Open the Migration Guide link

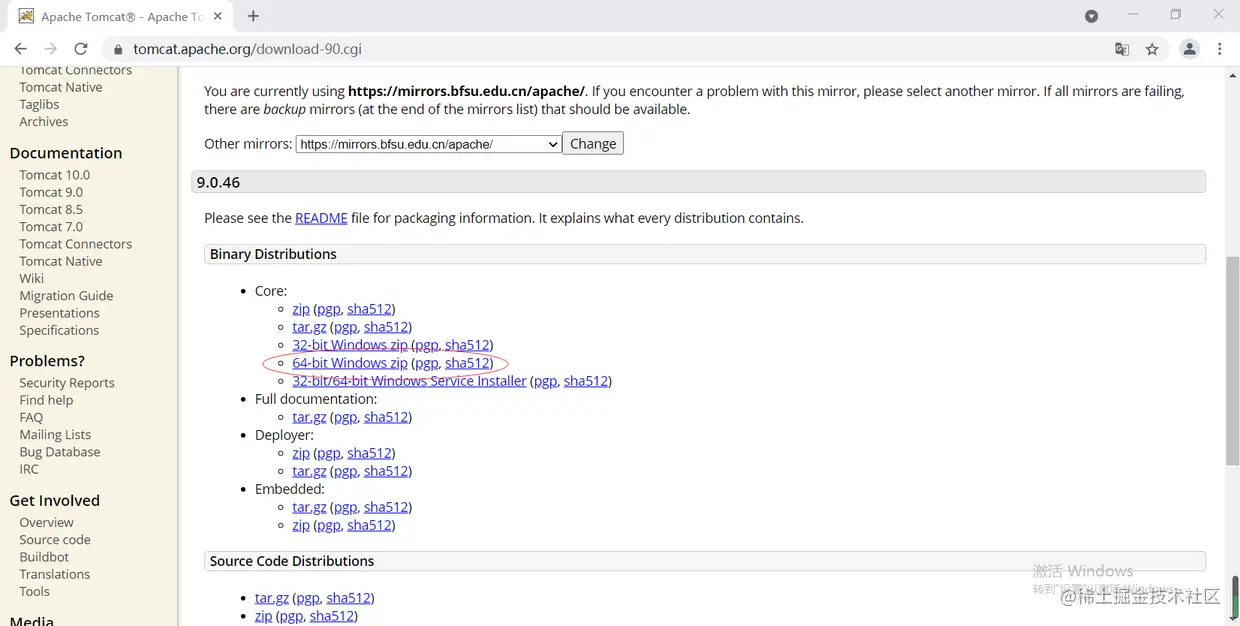pyautogui.click(x=66, y=296)
